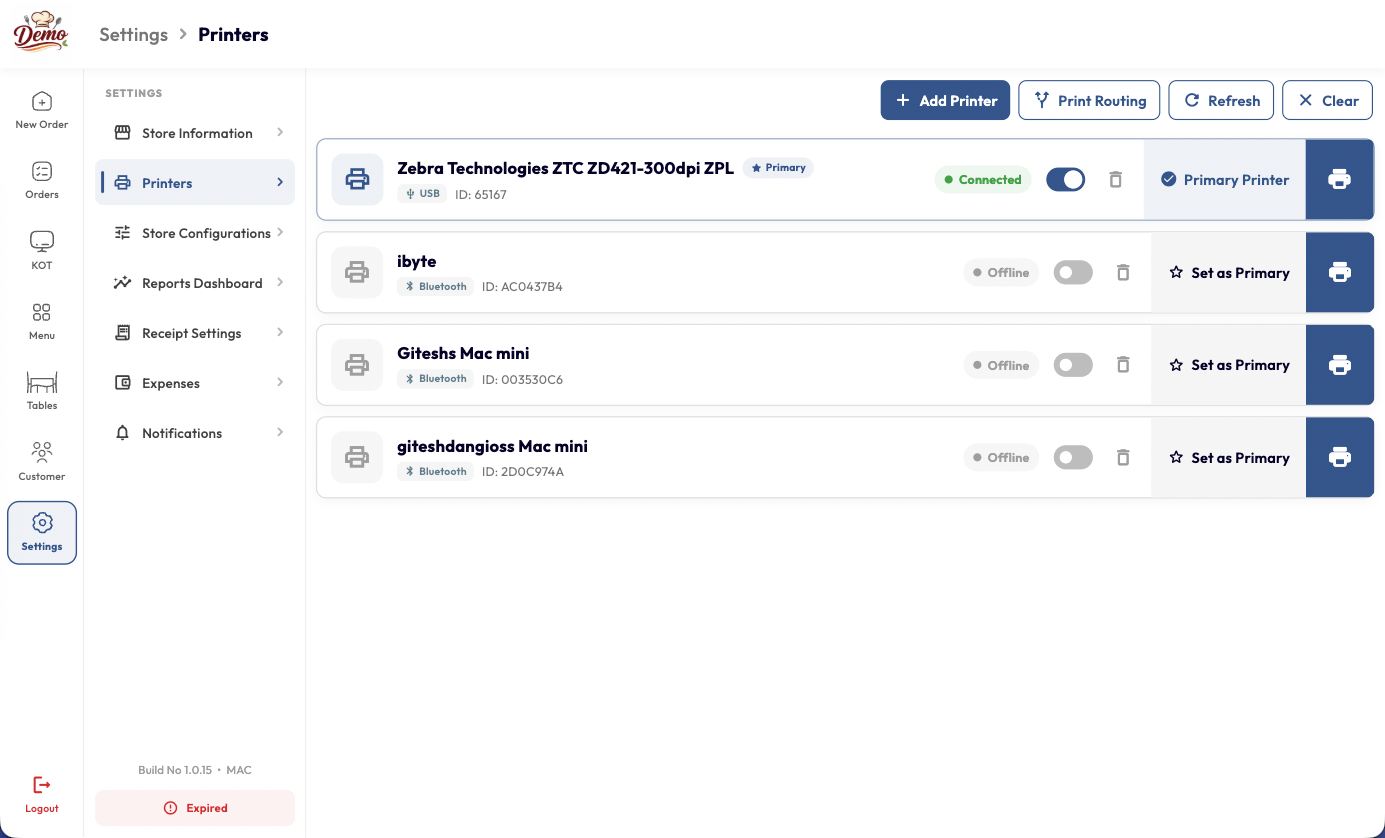Viewport: 1385px width, 838px height.
Task: Enable the ibyte printer toggle
Action: [1073, 272]
